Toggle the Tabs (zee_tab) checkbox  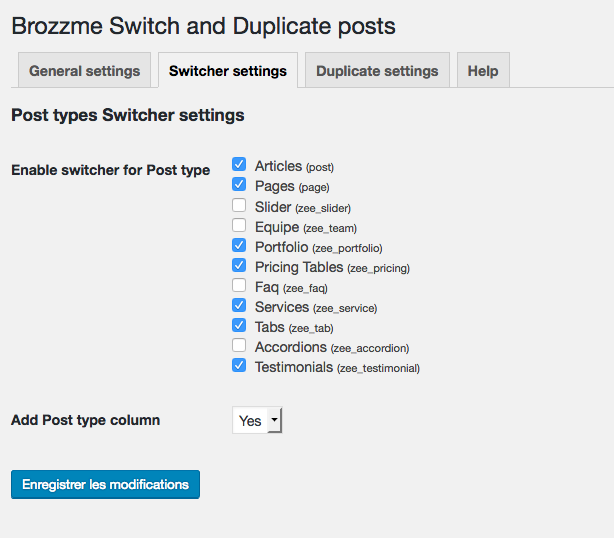[x=239, y=326]
